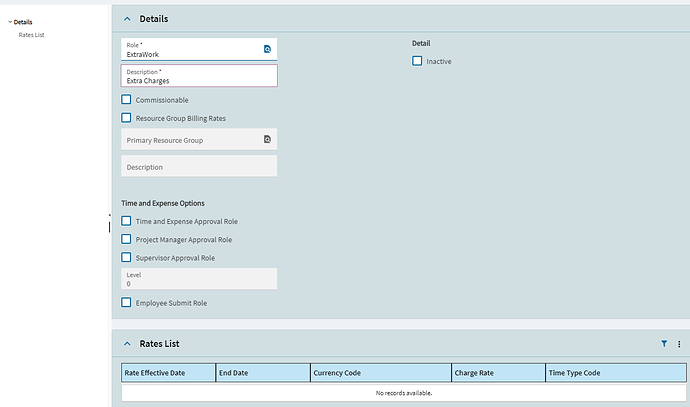The height and width of the screenshot is (407, 690).
Task: Check the Inactive checkbox
Action: (417, 61)
